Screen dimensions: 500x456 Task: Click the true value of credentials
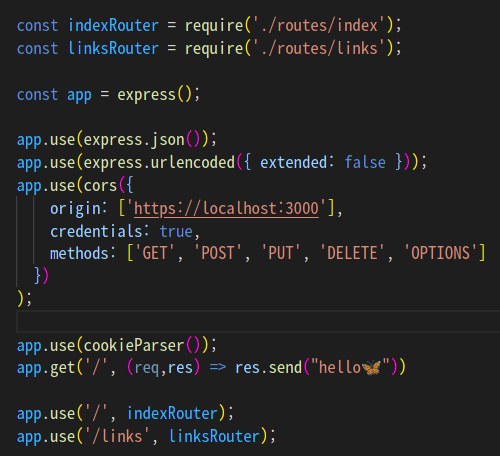pyautogui.click(x=176, y=231)
